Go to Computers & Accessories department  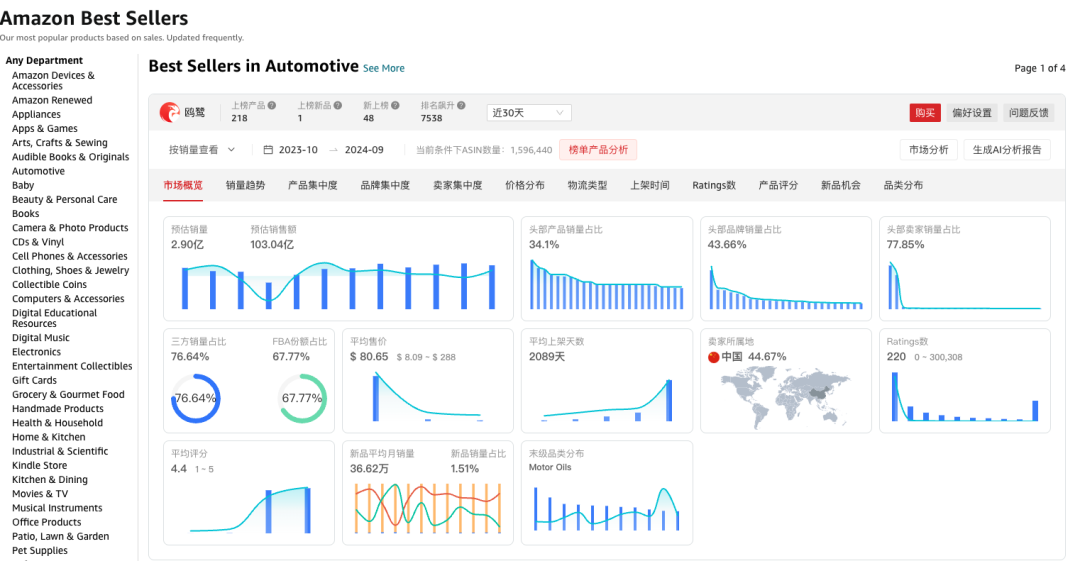pos(68,298)
